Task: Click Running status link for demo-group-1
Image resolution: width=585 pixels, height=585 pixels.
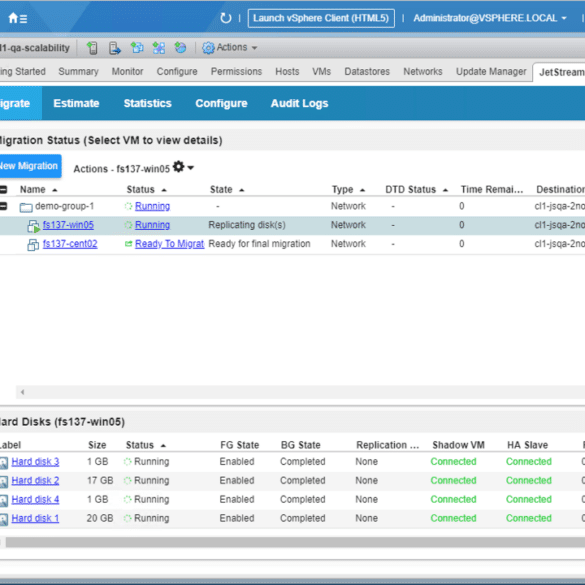Action: (152, 206)
